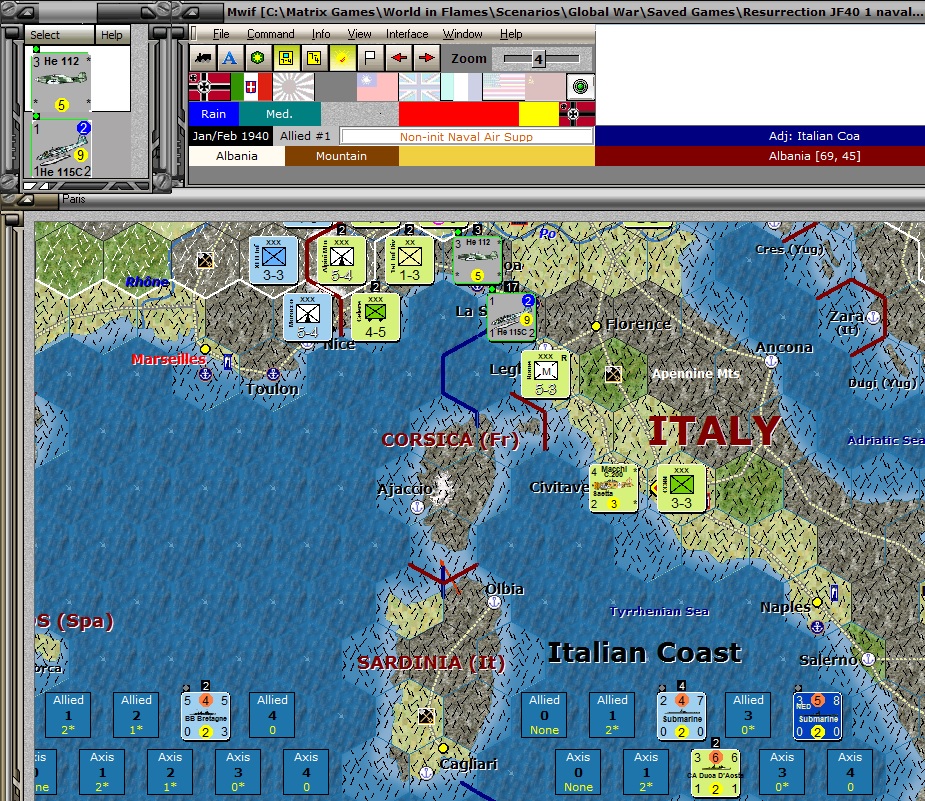This screenshot has height=801, width=925.
Task: Click the green circle button beside flags
Action: click(580, 87)
